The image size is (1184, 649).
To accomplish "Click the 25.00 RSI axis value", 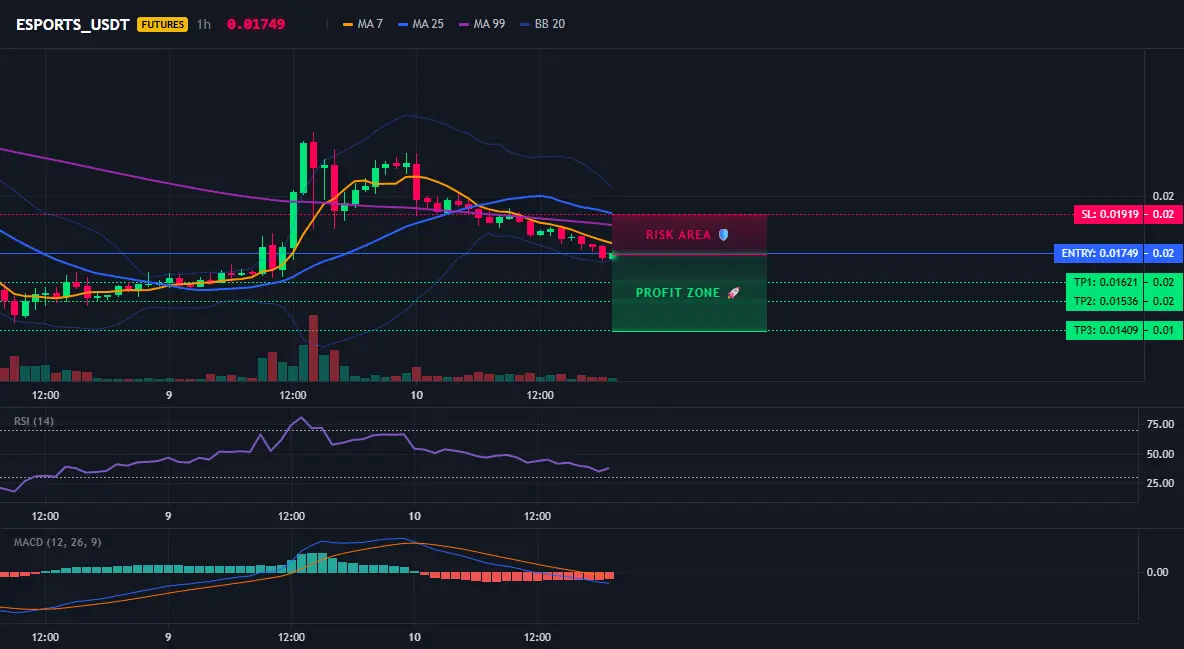I will [1161, 484].
